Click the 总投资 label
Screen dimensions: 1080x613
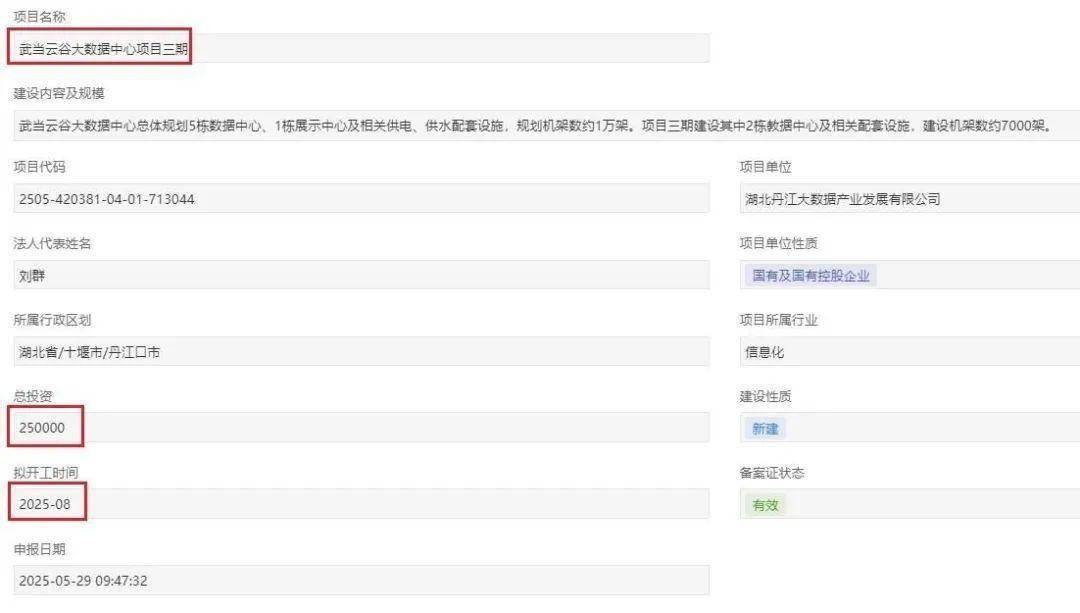coord(33,397)
